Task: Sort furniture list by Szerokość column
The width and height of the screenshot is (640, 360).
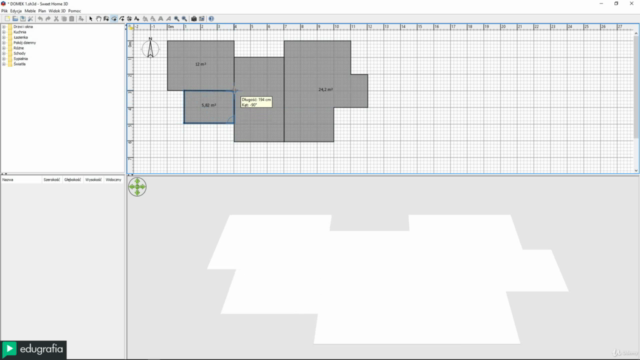Action: pos(52,180)
